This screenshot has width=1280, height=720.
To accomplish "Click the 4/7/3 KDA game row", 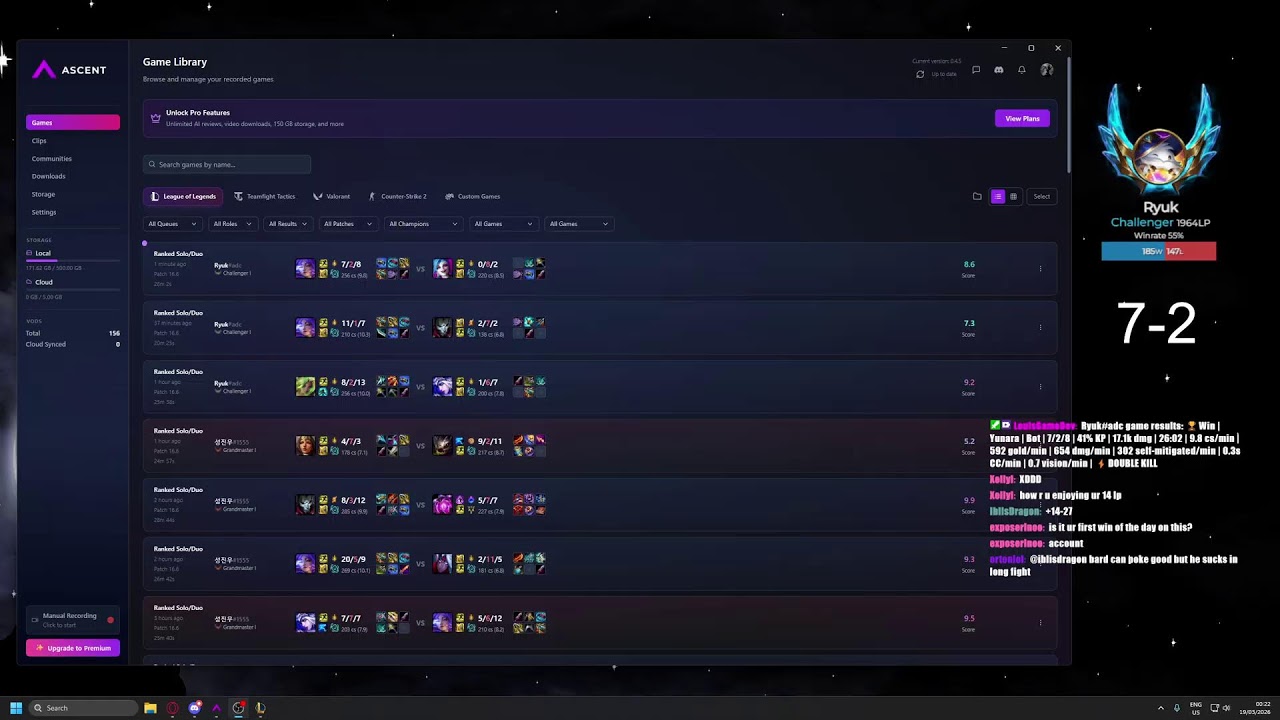I will [600, 445].
